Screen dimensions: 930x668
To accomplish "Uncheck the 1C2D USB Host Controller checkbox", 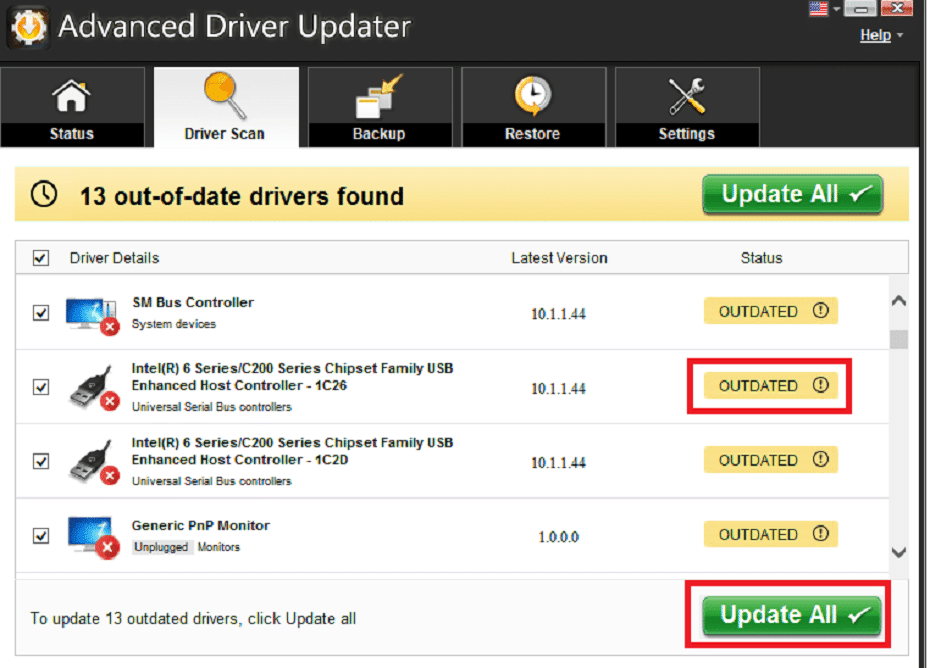I will pos(40,462).
